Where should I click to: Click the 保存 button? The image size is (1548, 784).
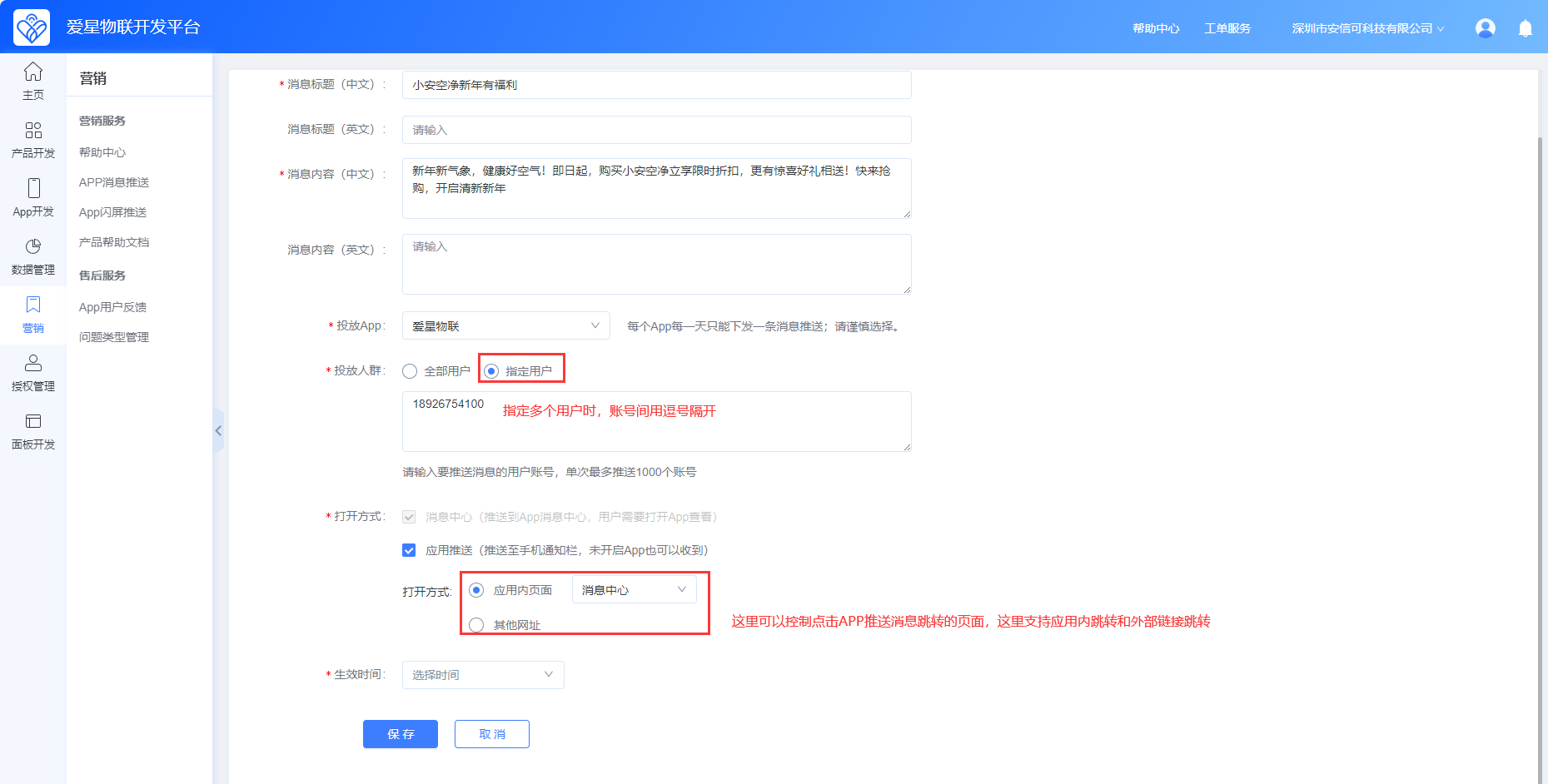[401, 734]
